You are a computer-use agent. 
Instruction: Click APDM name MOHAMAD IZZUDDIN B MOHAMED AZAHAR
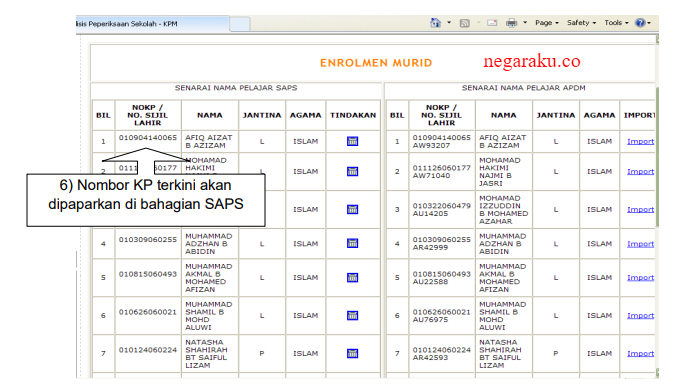point(504,209)
